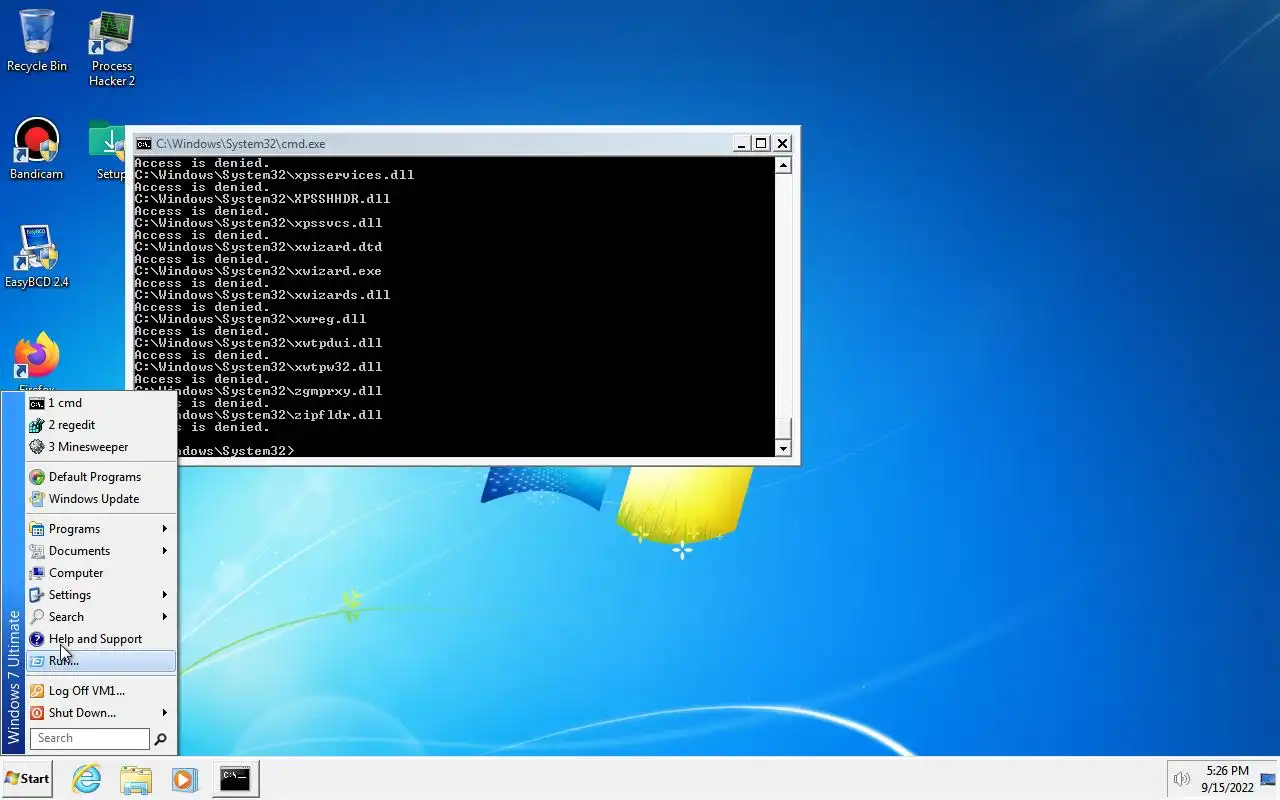Click the regedit icon in Start menu
The width and height of the screenshot is (1280, 800).
pos(37,425)
